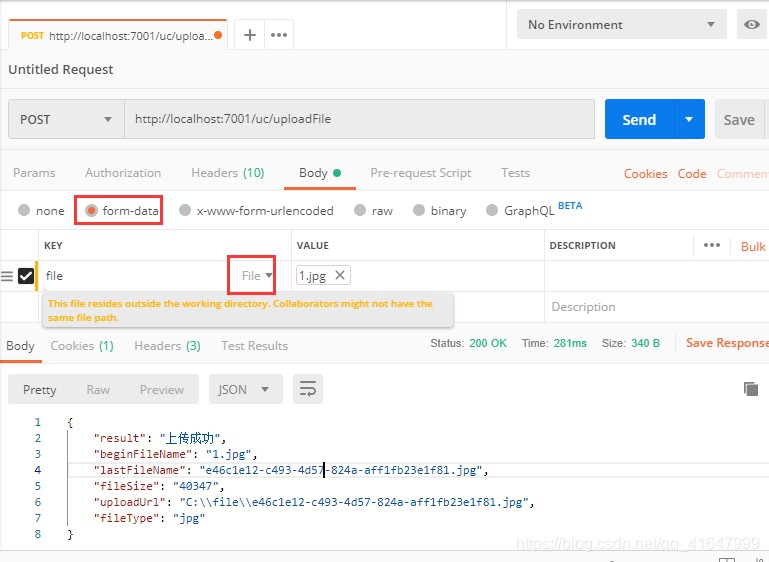769x562 pixels.
Task: Choose the x-www-form-urlencoded radio option
Action: pyautogui.click(x=185, y=211)
